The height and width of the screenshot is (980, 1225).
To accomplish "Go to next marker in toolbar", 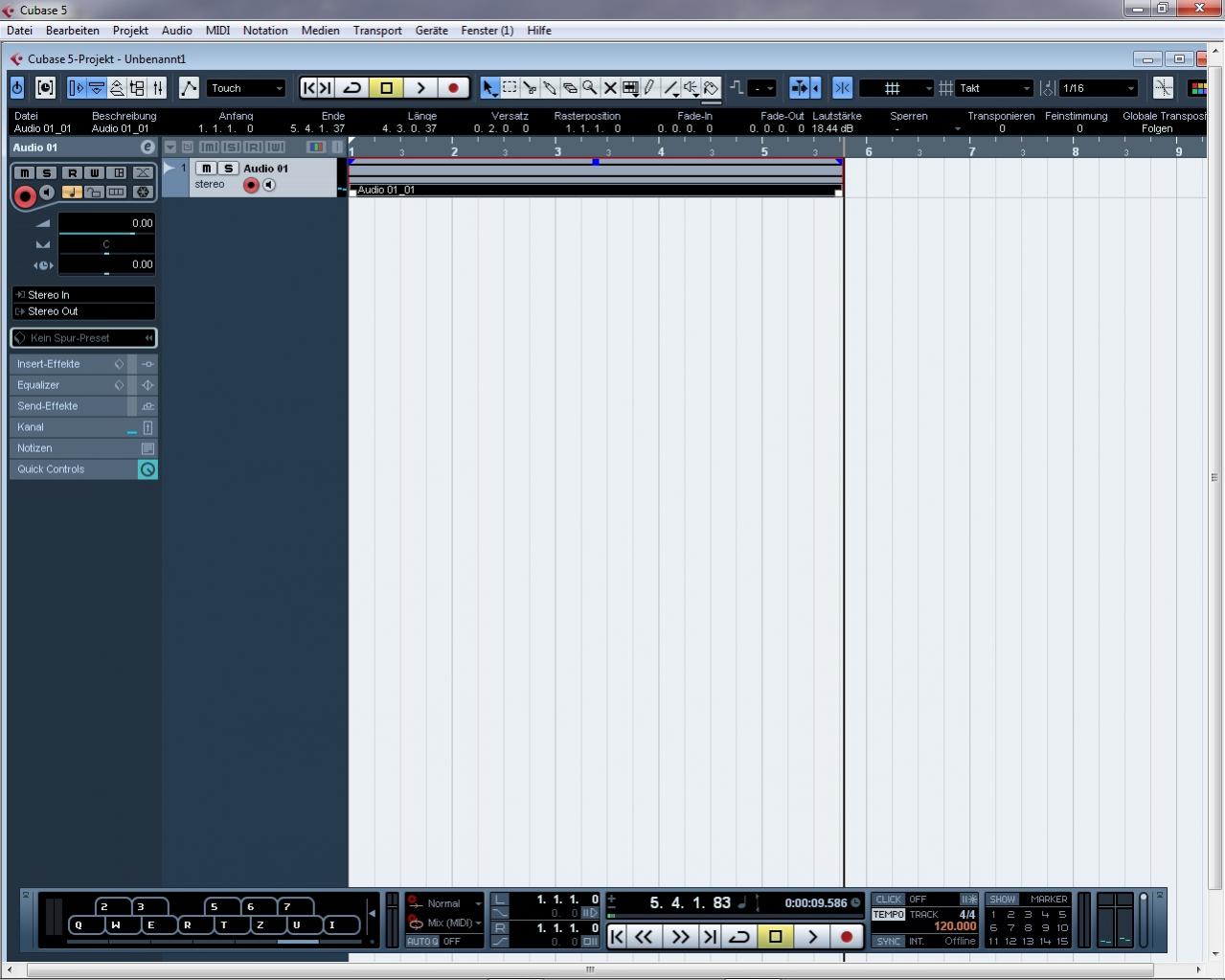I will (x=326, y=88).
